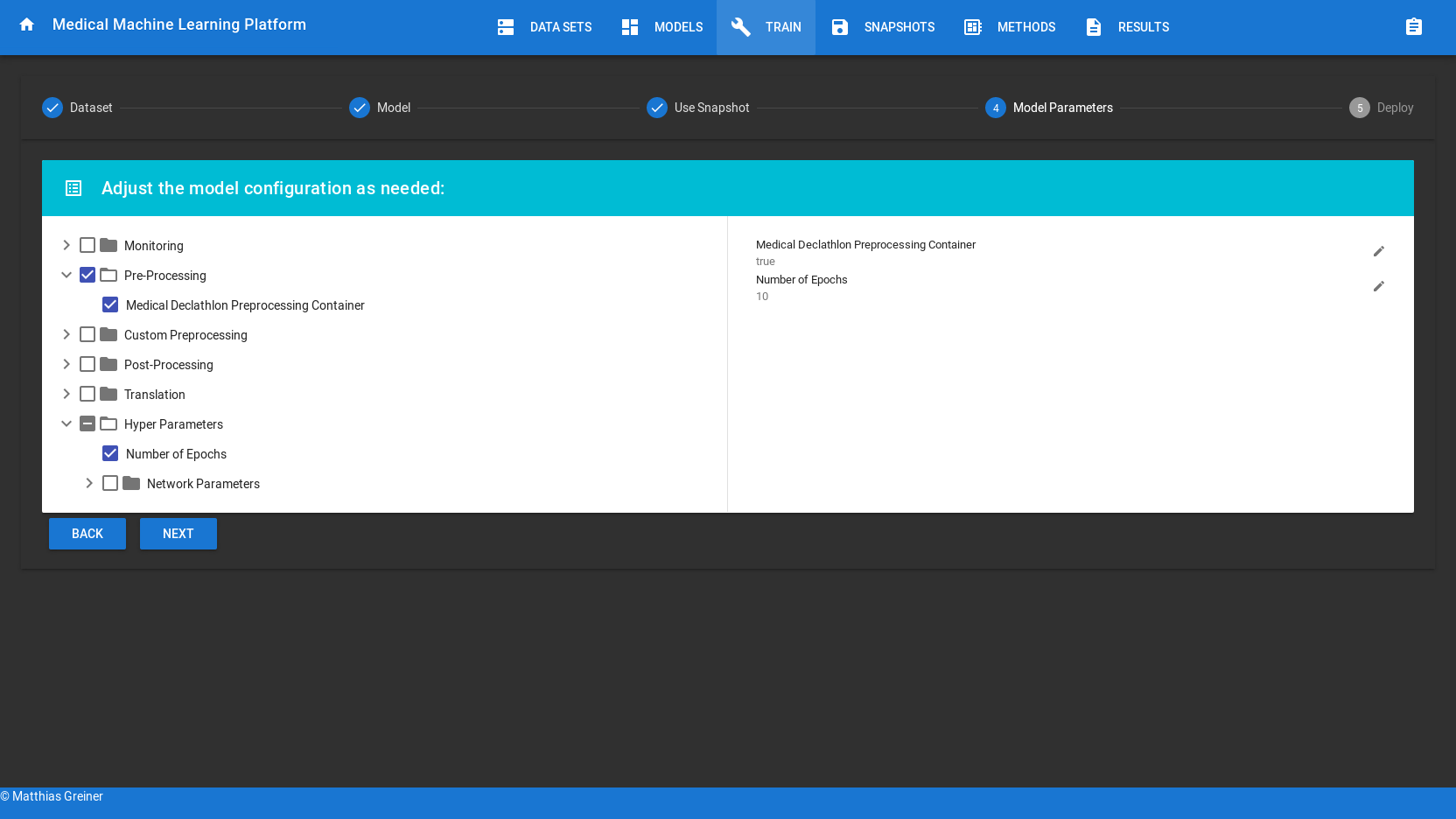Click the Custom Preprocessing folder icon
The width and height of the screenshot is (1456, 819).
click(108, 334)
